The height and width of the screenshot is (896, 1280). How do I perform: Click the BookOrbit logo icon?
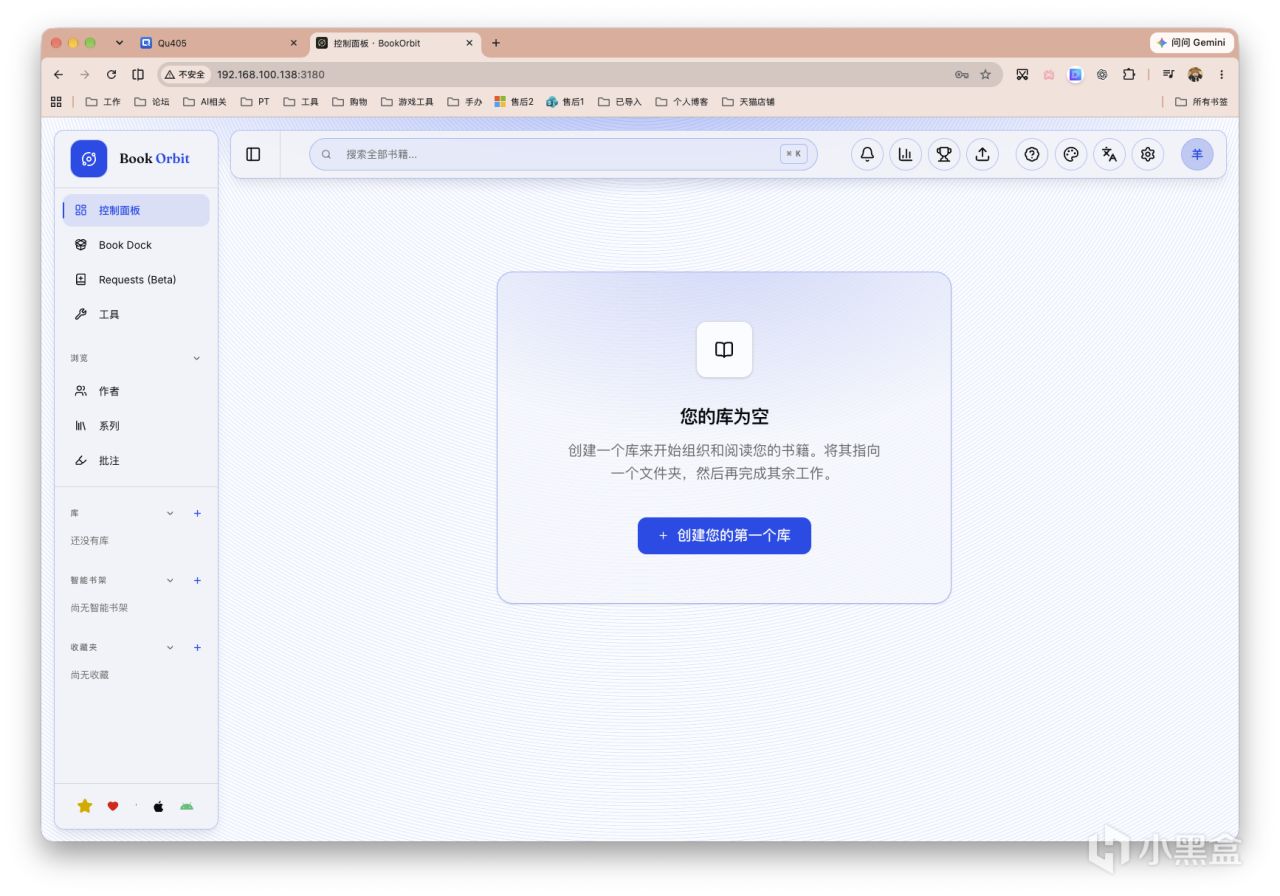point(88,158)
